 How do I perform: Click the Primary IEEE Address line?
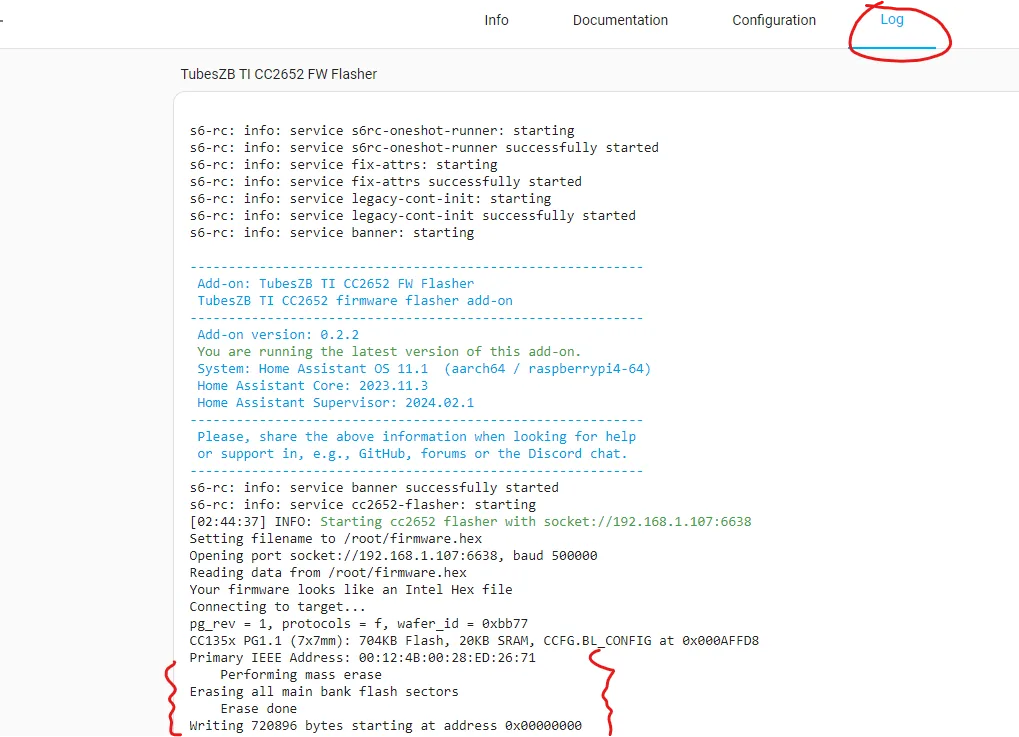point(362,658)
